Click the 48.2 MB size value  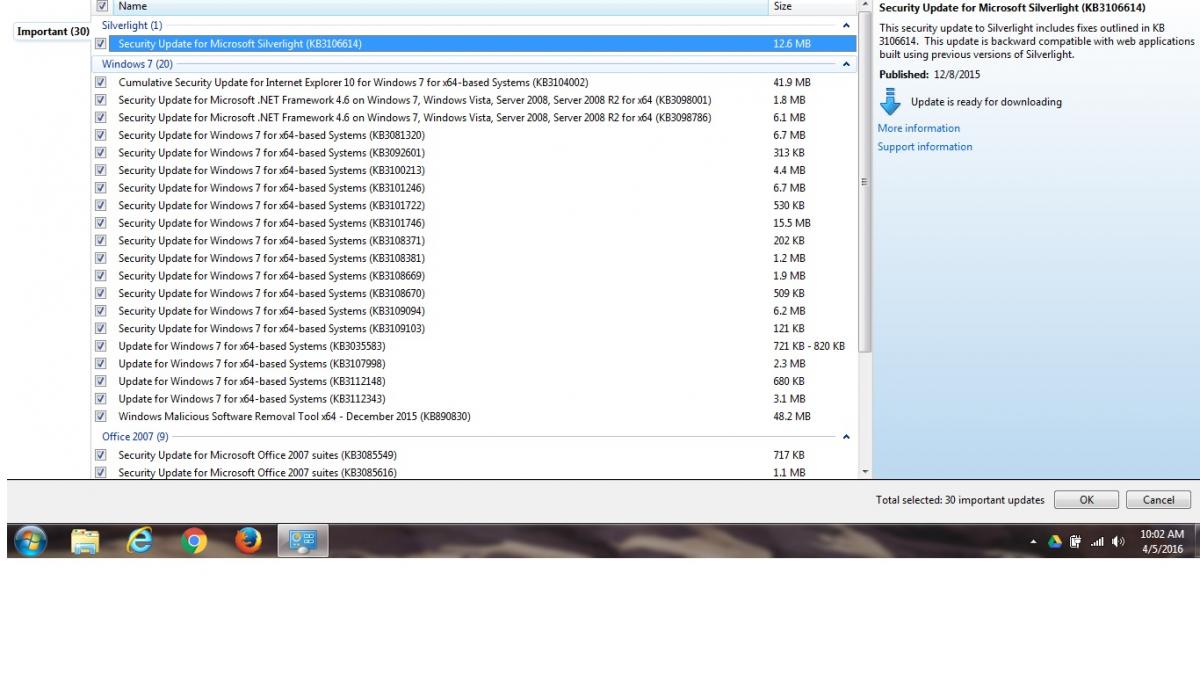[792, 416]
